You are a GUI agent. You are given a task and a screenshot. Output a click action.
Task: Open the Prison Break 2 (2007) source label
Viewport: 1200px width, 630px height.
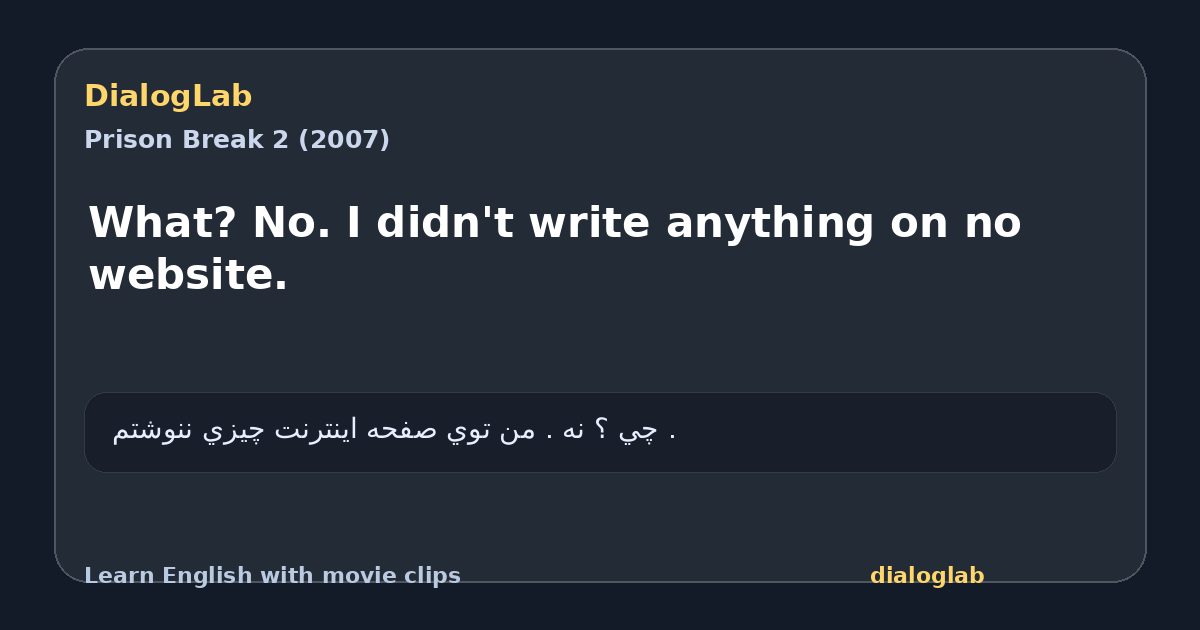click(237, 140)
